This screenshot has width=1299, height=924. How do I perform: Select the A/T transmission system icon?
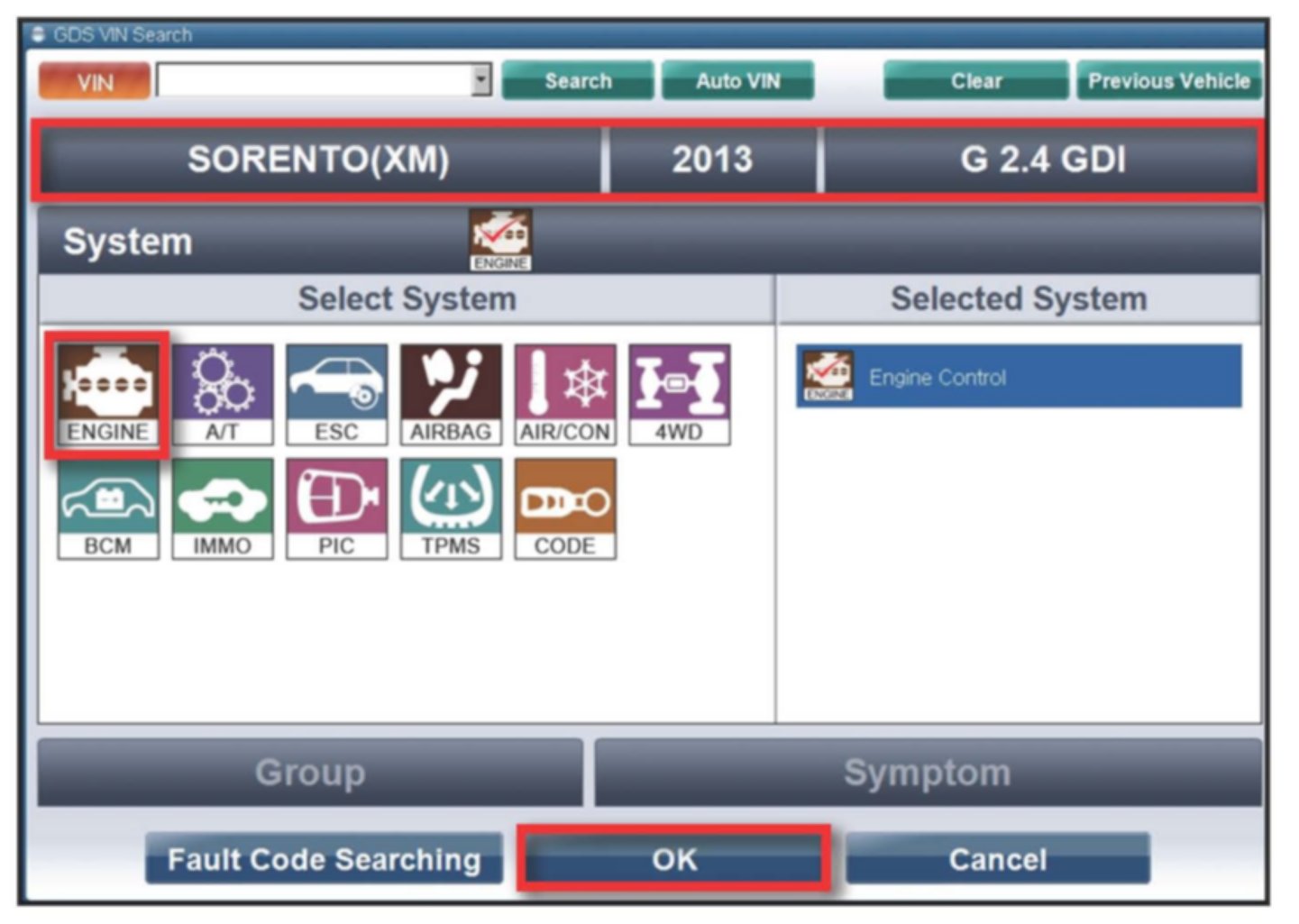pos(222,394)
